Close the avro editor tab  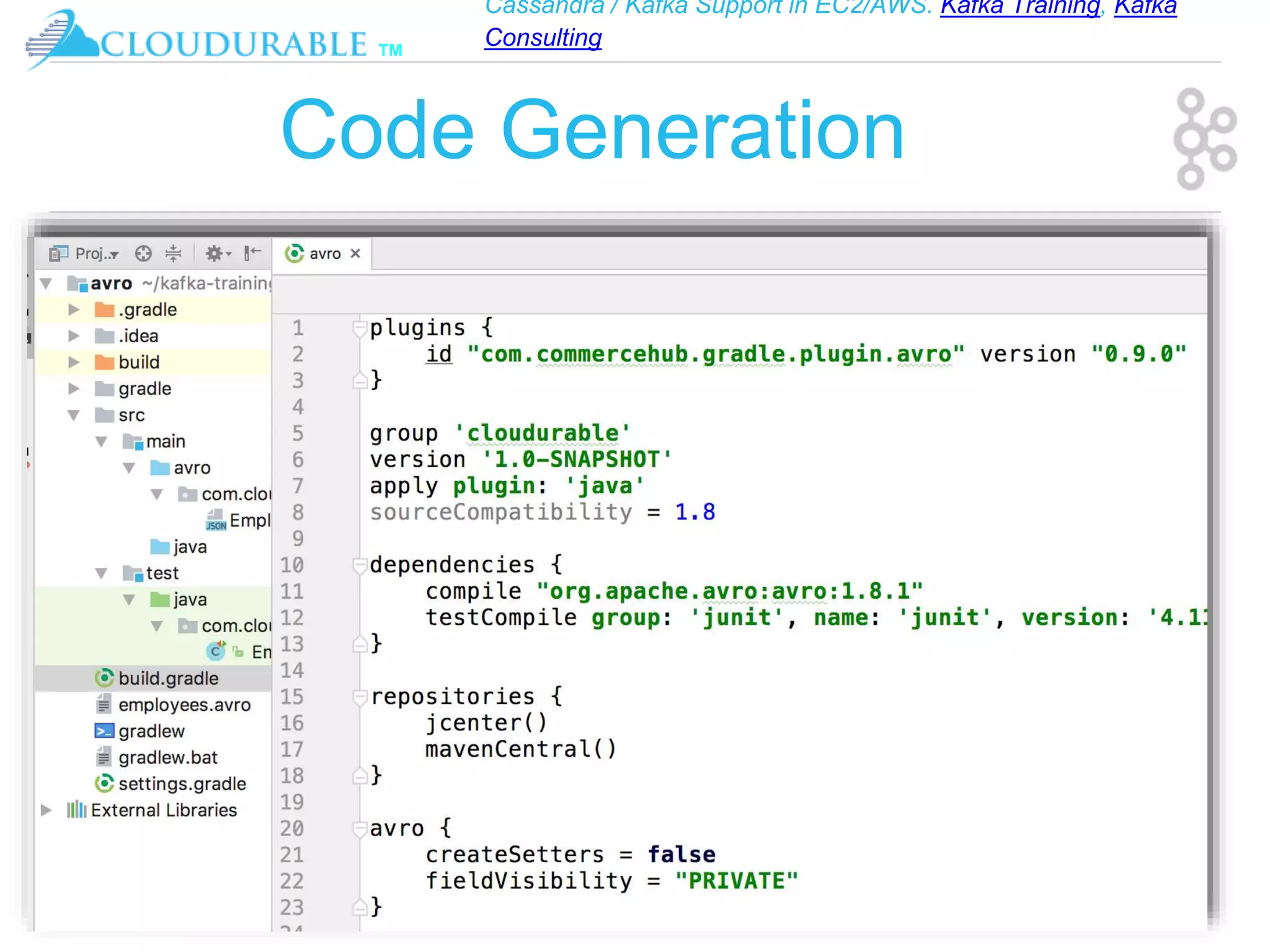click(x=355, y=253)
